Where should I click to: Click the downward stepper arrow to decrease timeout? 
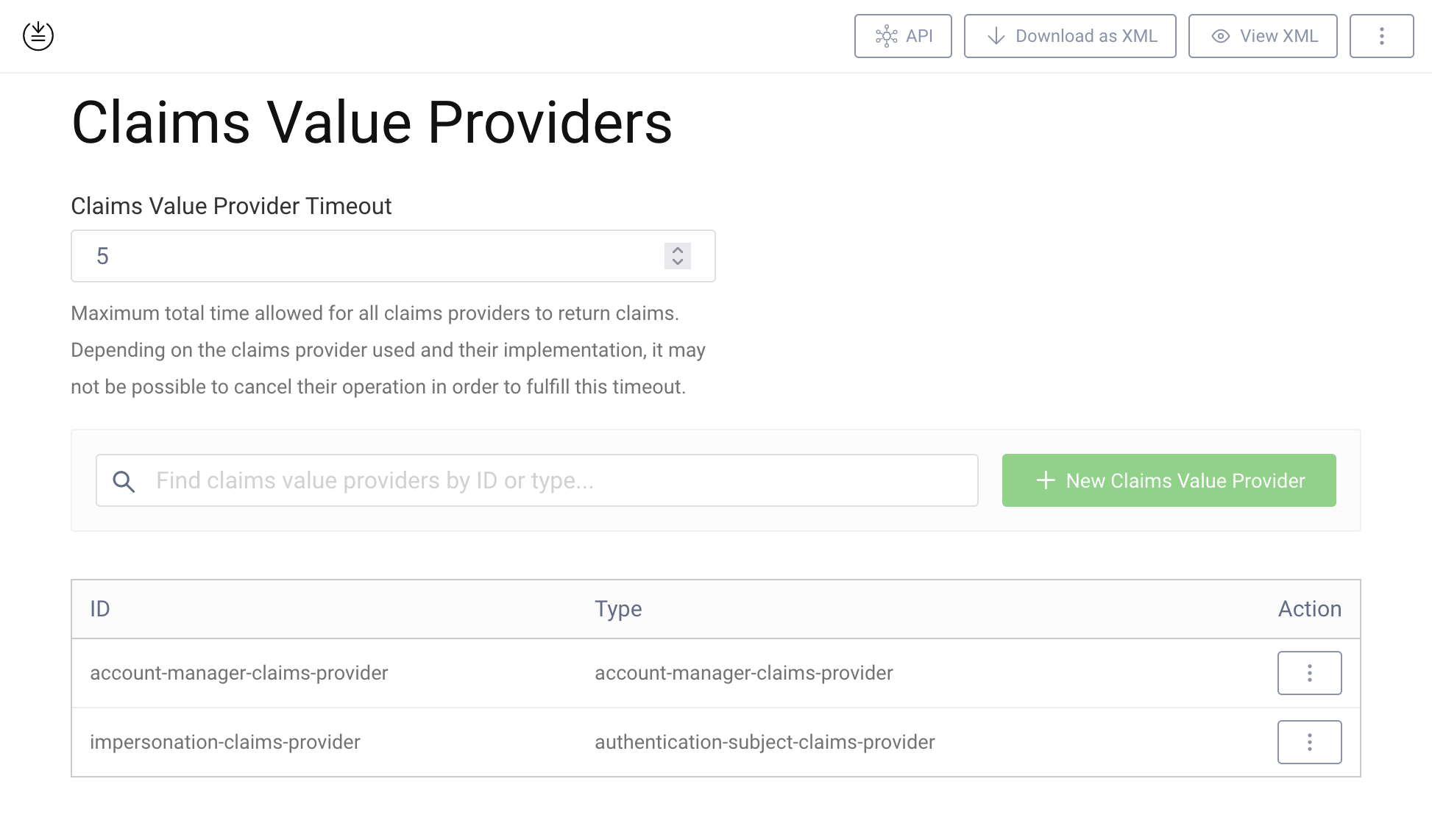tap(676, 261)
